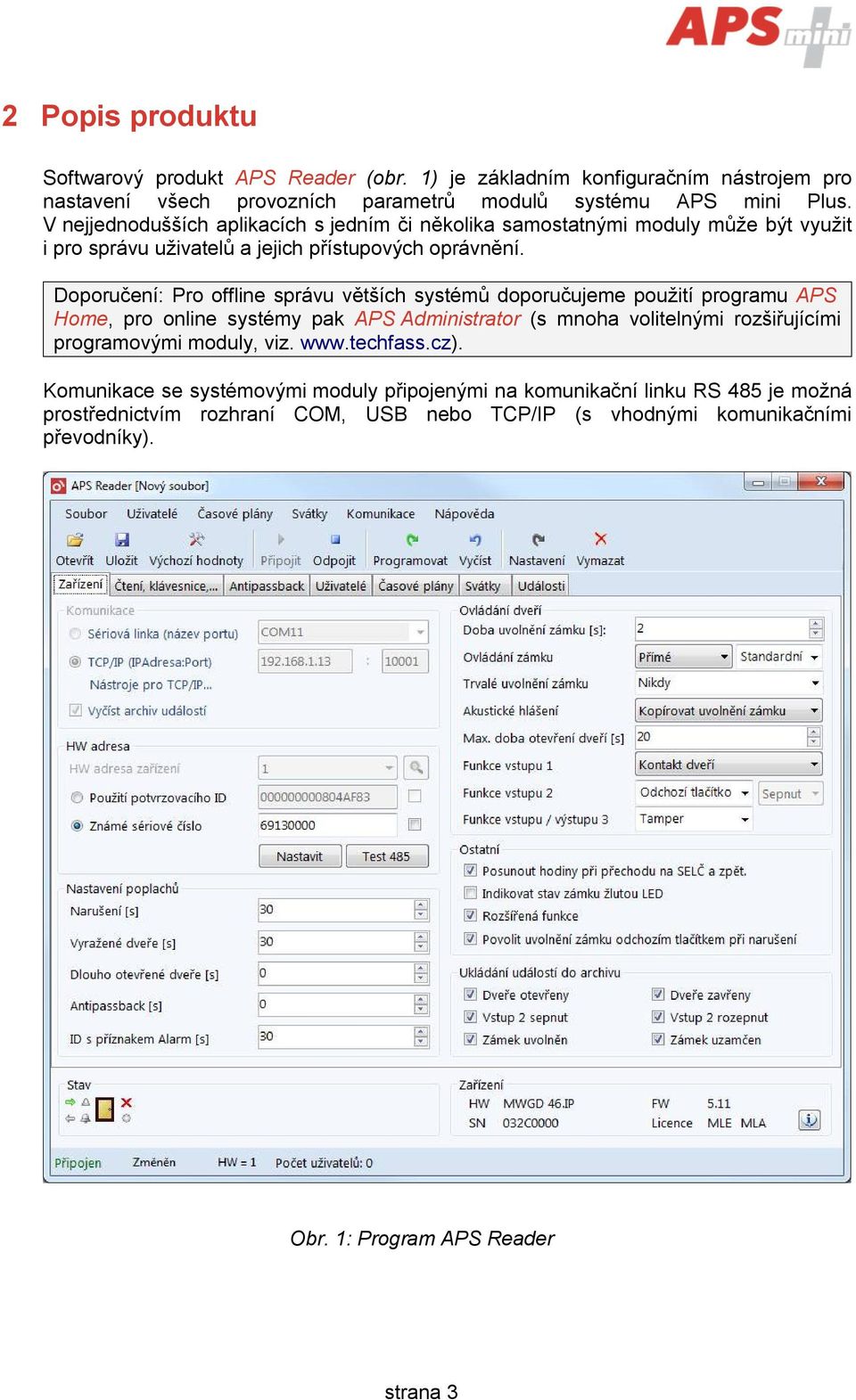Click the Vyčíst blue arrow icon
Screen dimensions: 856x1400
click(475, 540)
